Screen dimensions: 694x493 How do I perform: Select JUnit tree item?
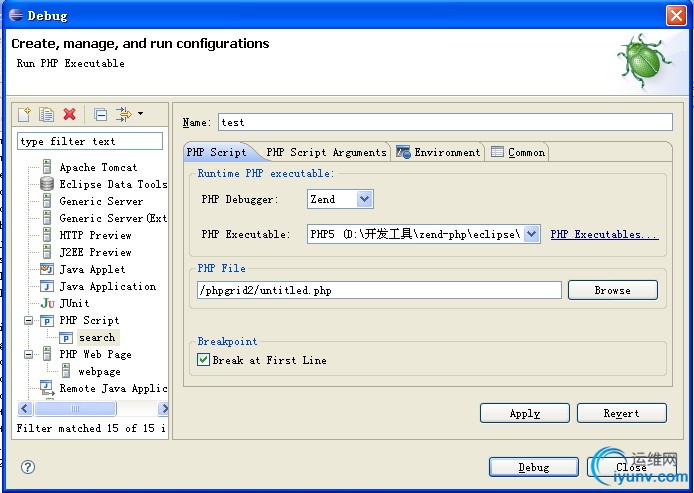[74, 303]
